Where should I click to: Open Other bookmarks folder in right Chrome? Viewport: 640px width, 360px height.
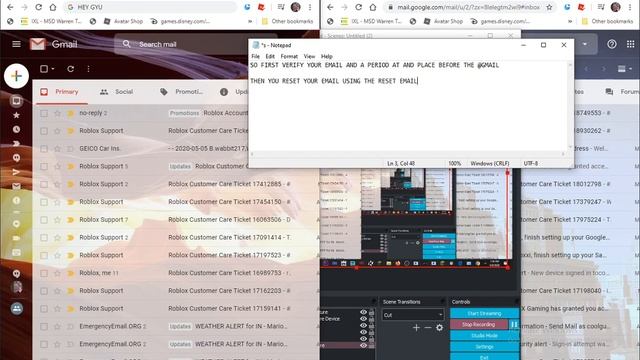coord(607,21)
